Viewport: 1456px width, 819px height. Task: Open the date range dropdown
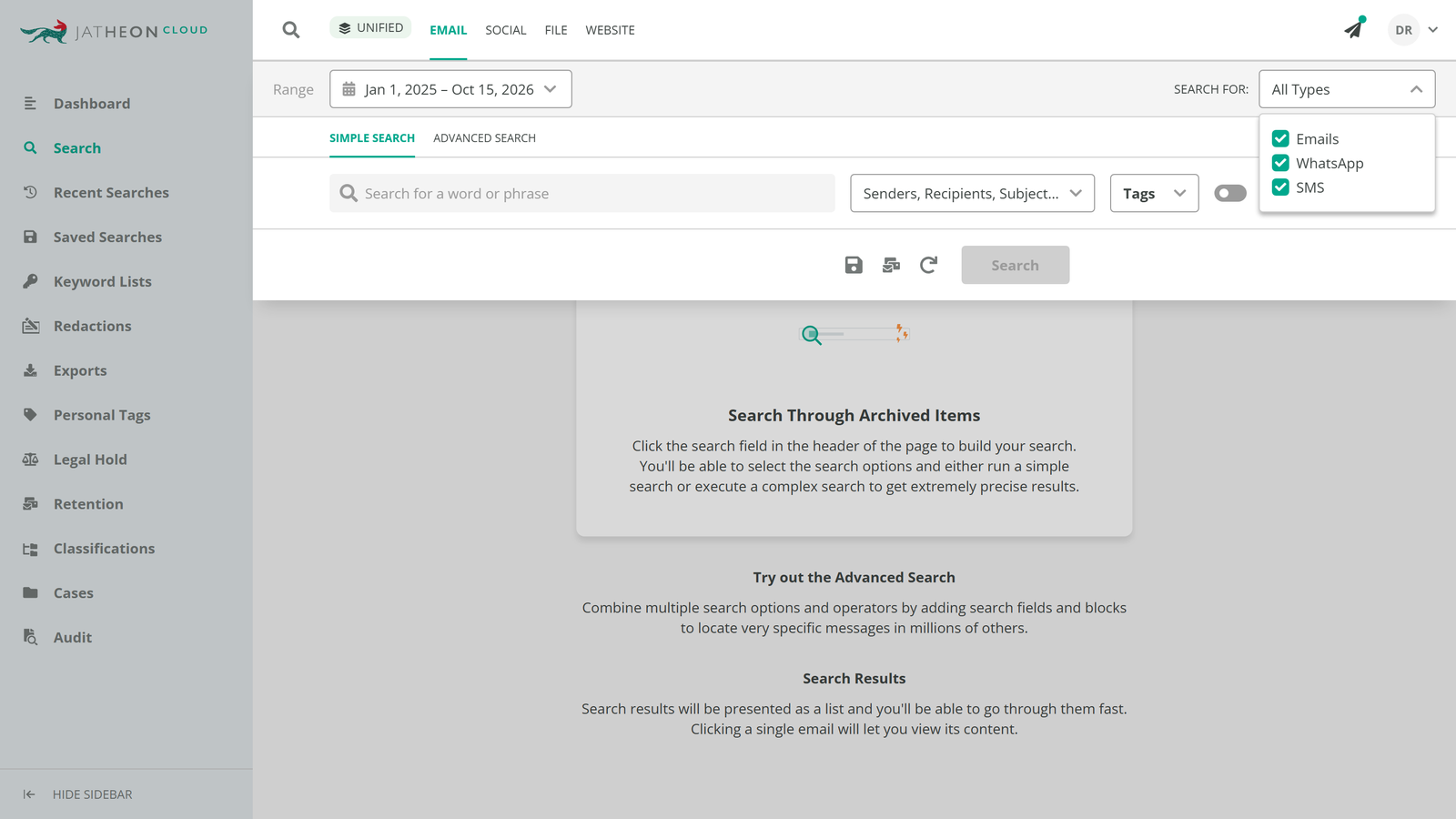tap(450, 89)
